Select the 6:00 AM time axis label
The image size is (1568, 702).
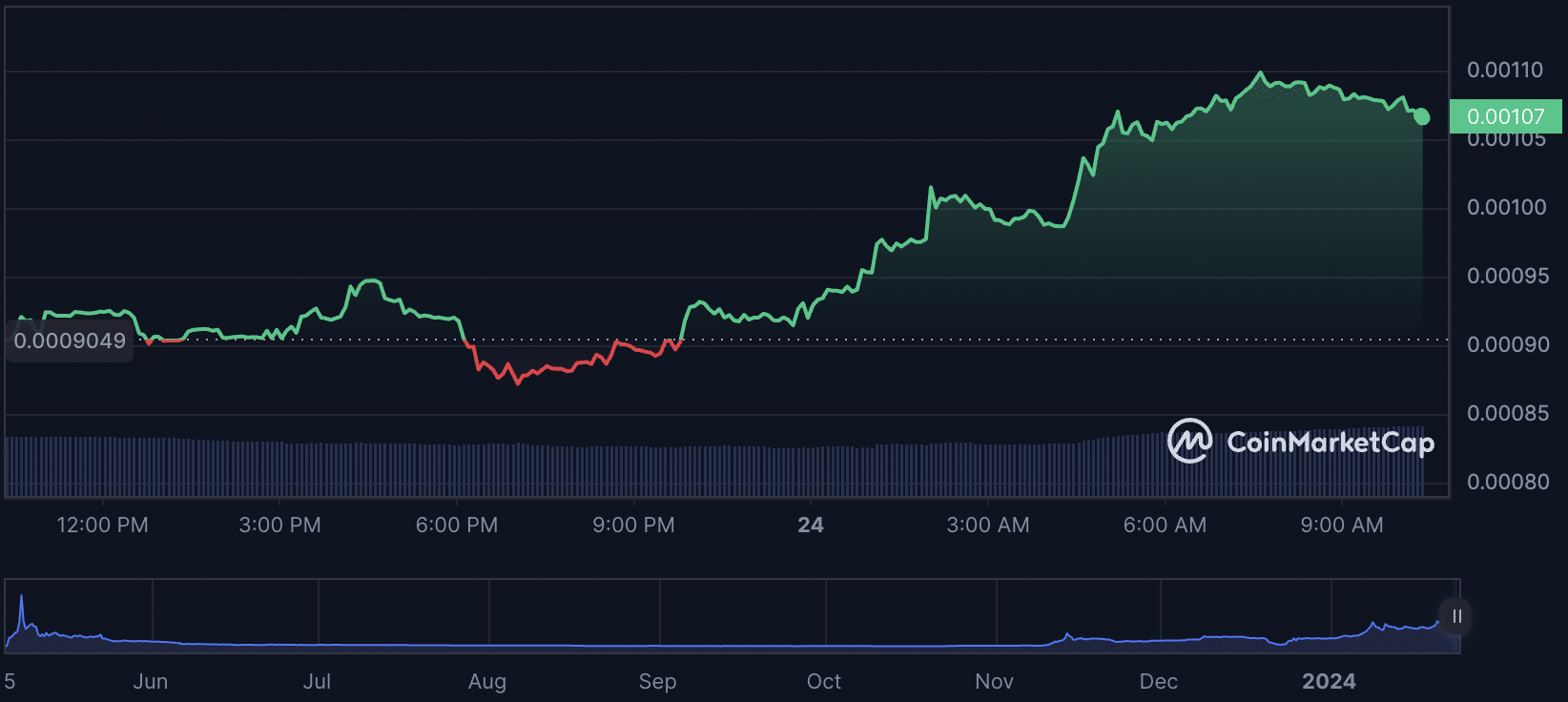[x=1165, y=525]
